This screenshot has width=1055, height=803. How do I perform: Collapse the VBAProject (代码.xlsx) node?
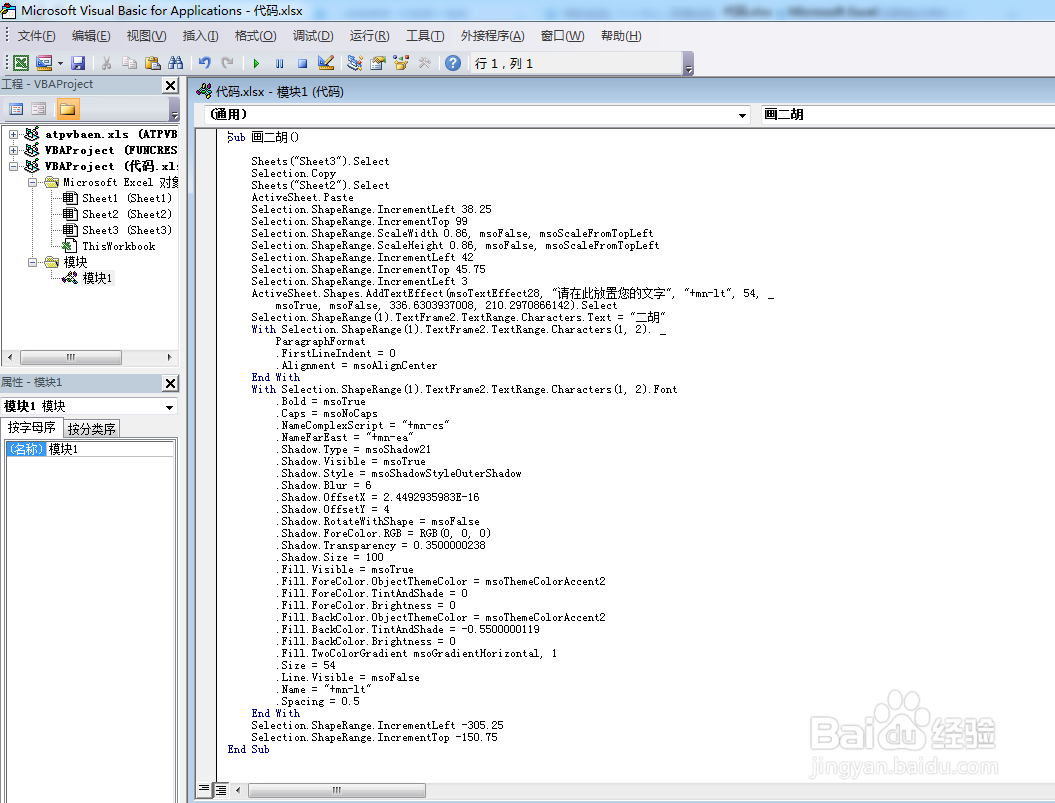(13, 166)
